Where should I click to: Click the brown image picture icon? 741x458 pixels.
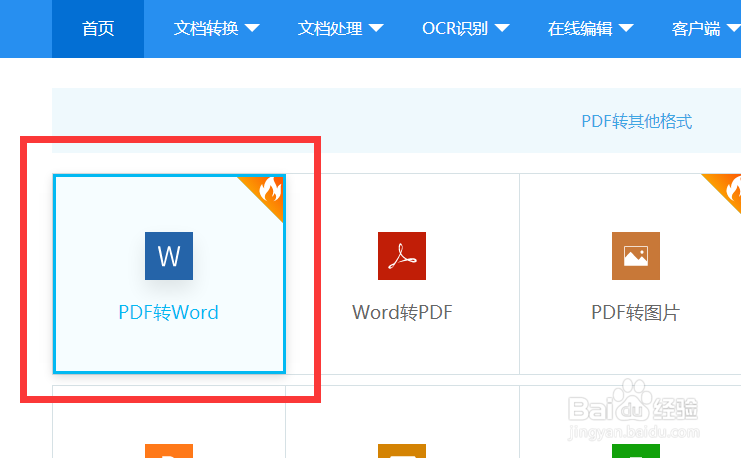point(636,256)
